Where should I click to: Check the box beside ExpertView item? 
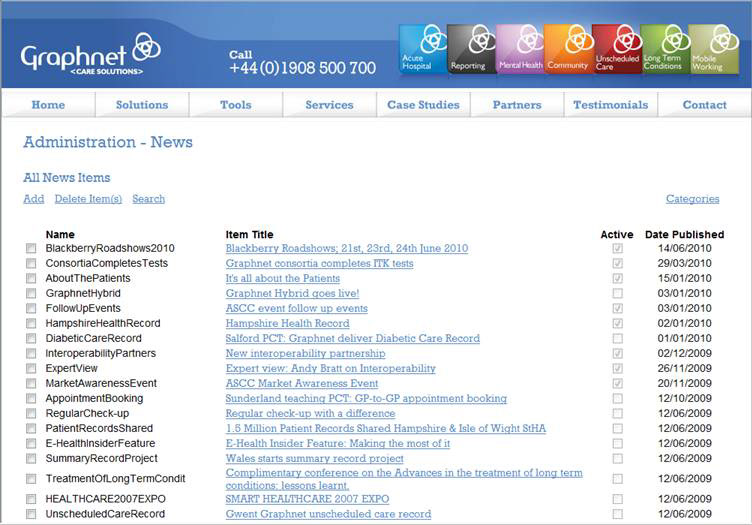click(x=31, y=369)
